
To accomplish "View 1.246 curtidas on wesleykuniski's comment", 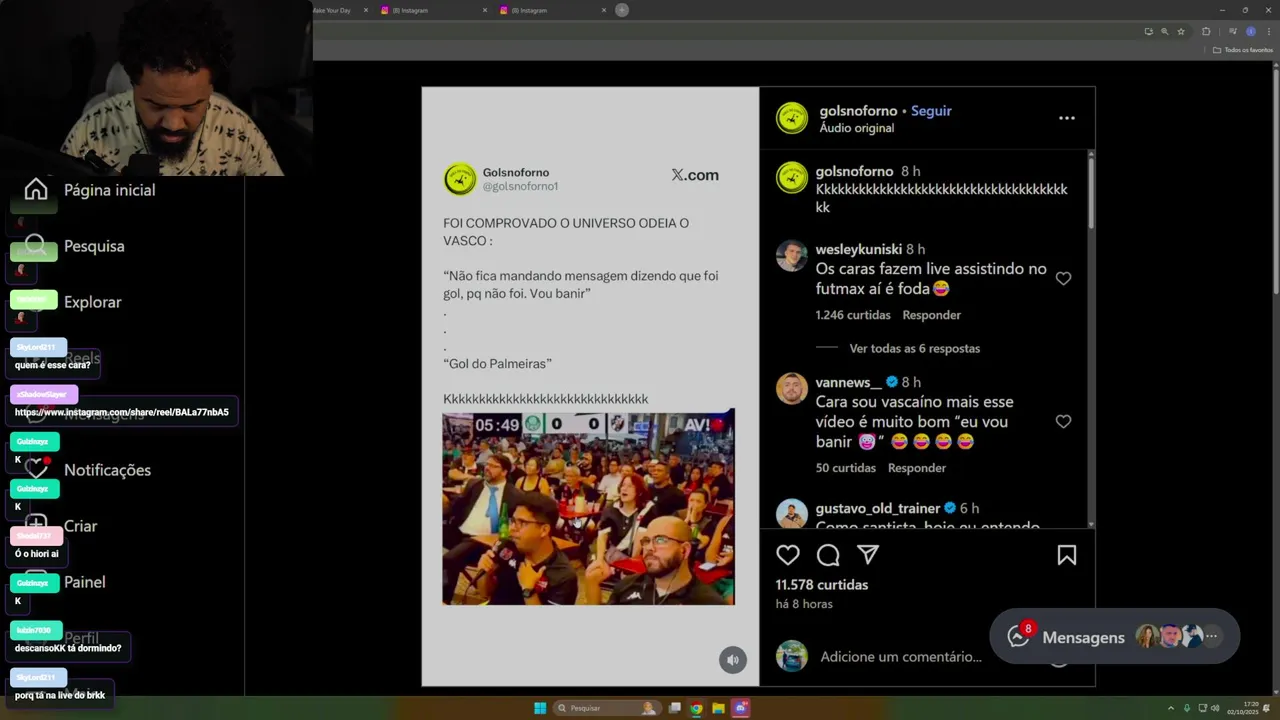I will [853, 315].
